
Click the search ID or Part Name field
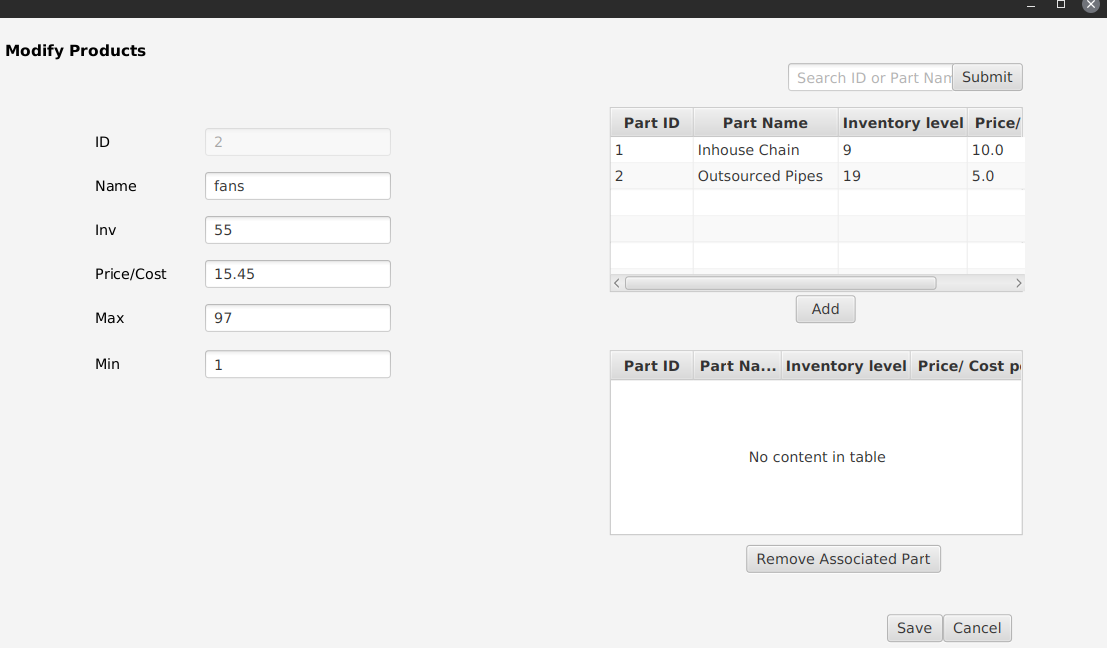point(870,77)
